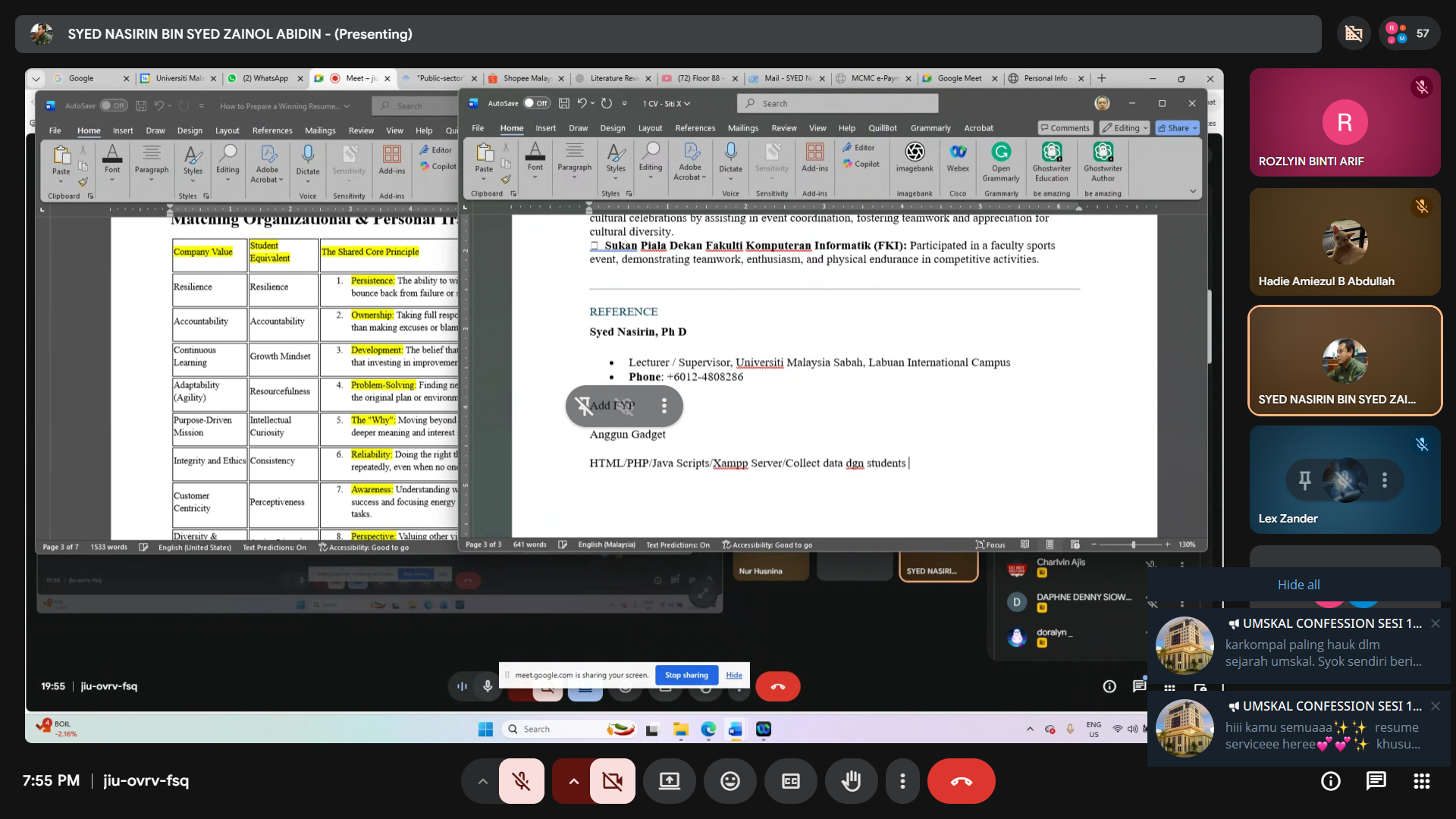Open Ghostwriter Education add-in
This screenshot has width=1456, height=819.
point(1052,162)
